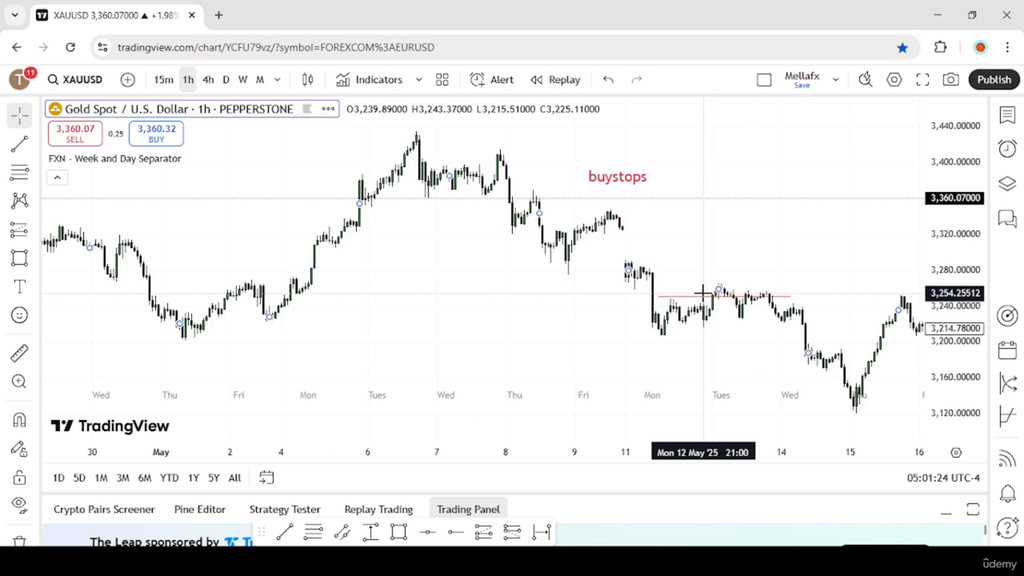Click the XAUUSD symbol search field

(75, 80)
